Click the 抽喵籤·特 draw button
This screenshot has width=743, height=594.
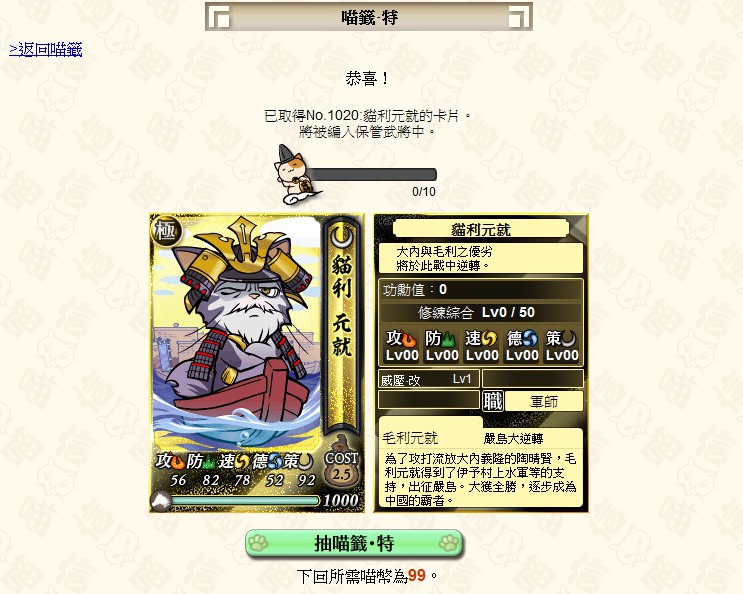click(354, 543)
